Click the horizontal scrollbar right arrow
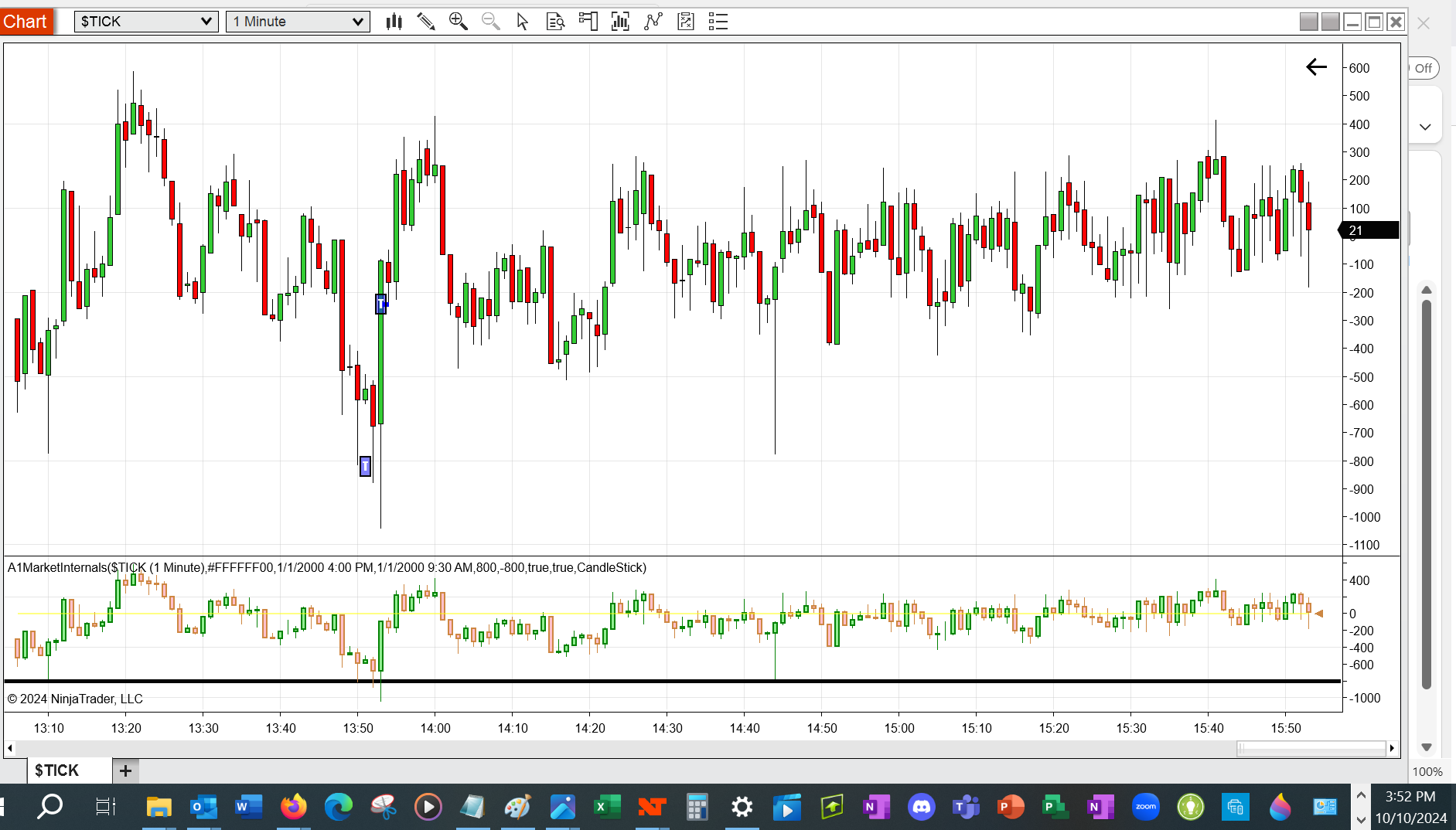Screen dimensions: 1456x830 [x=1393, y=748]
